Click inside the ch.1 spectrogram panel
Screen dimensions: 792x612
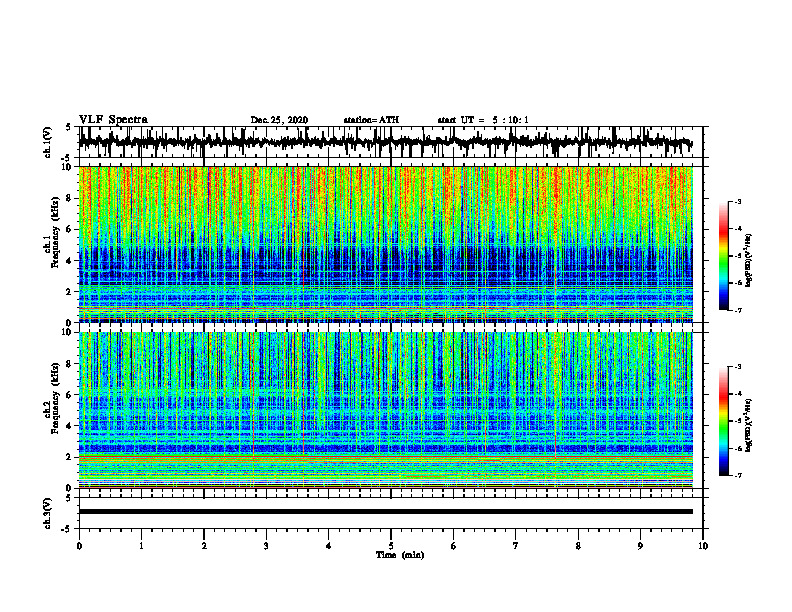tap(385, 244)
